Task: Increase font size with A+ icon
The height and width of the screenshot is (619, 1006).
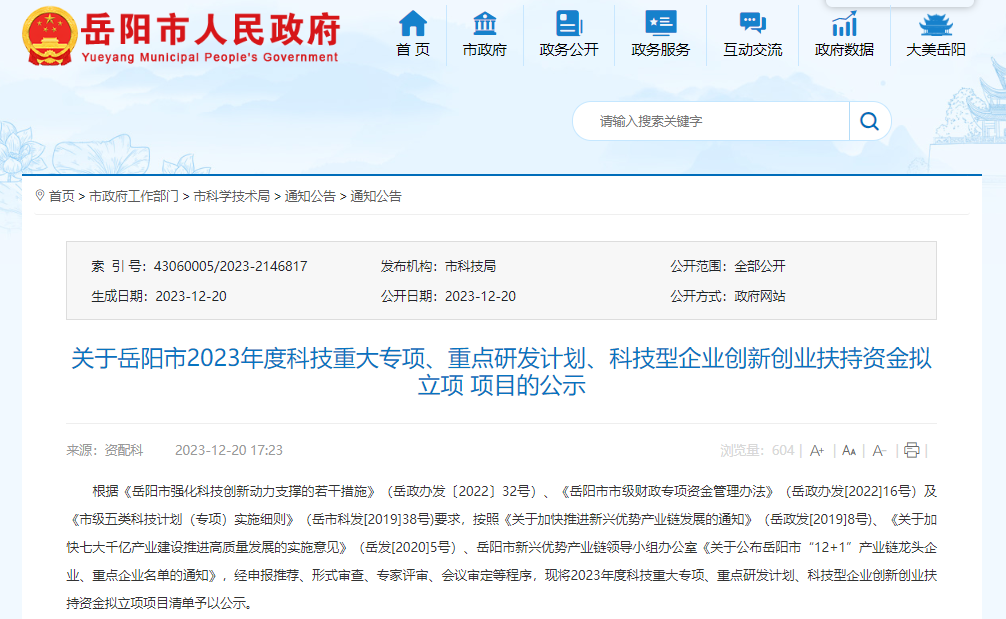Action: tap(817, 450)
